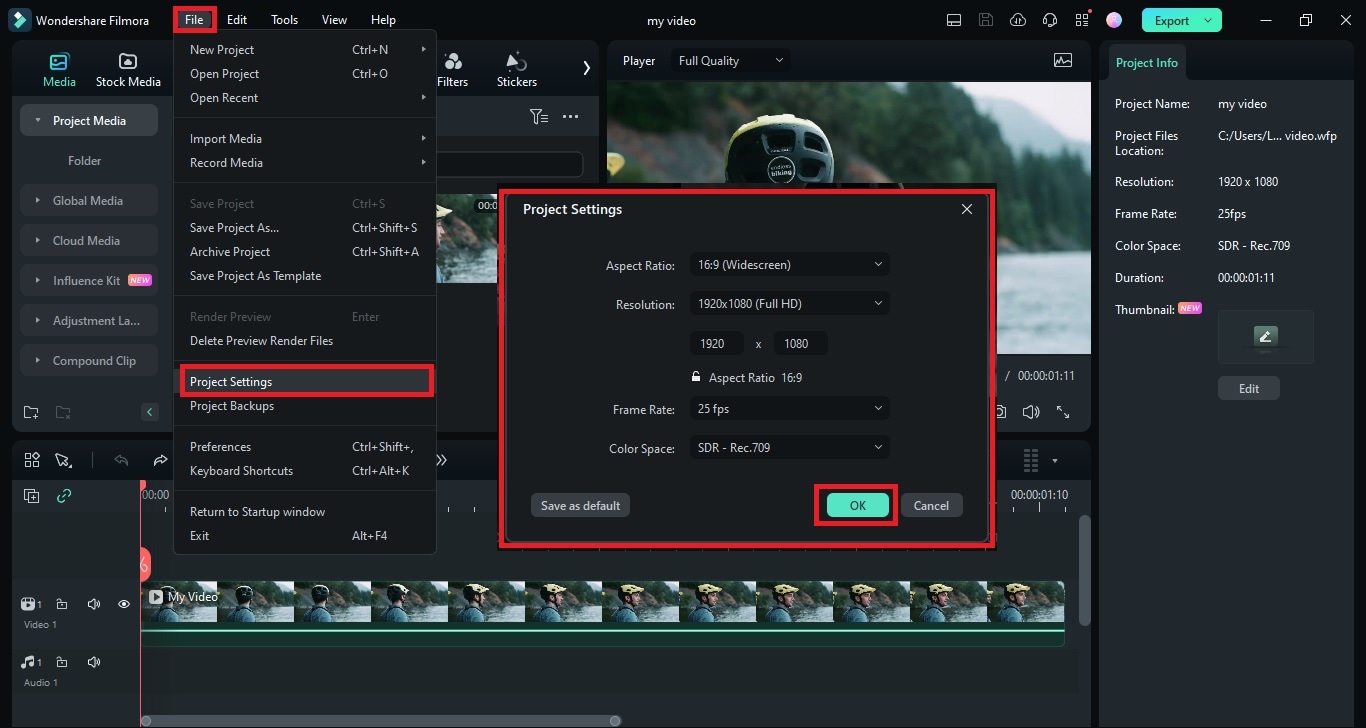Viewport: 1366px width, 728px height.
Task: Open the apps grid icon with red dot
Action: (1082, 20)
